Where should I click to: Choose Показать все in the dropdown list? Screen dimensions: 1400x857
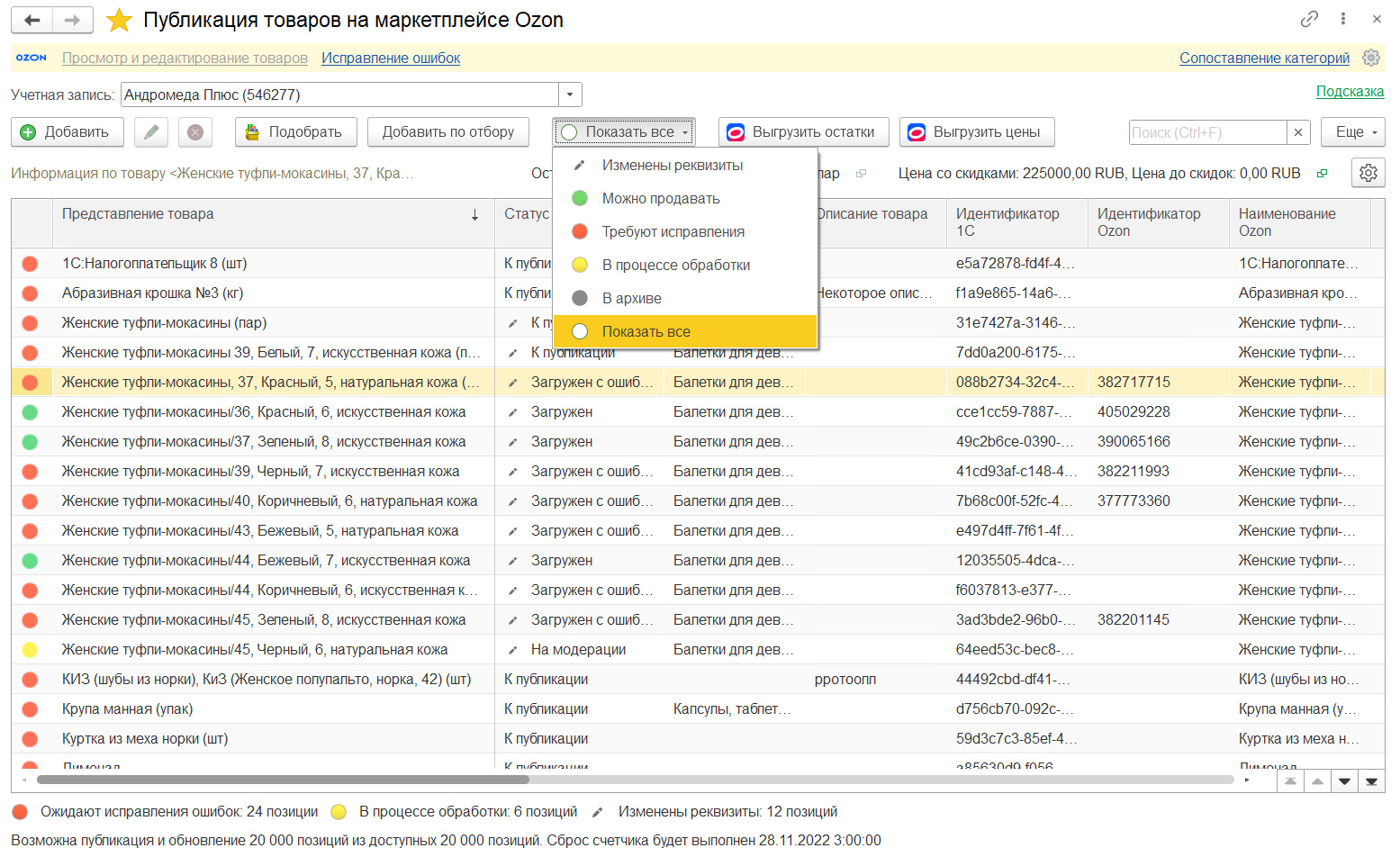point(685,331)
